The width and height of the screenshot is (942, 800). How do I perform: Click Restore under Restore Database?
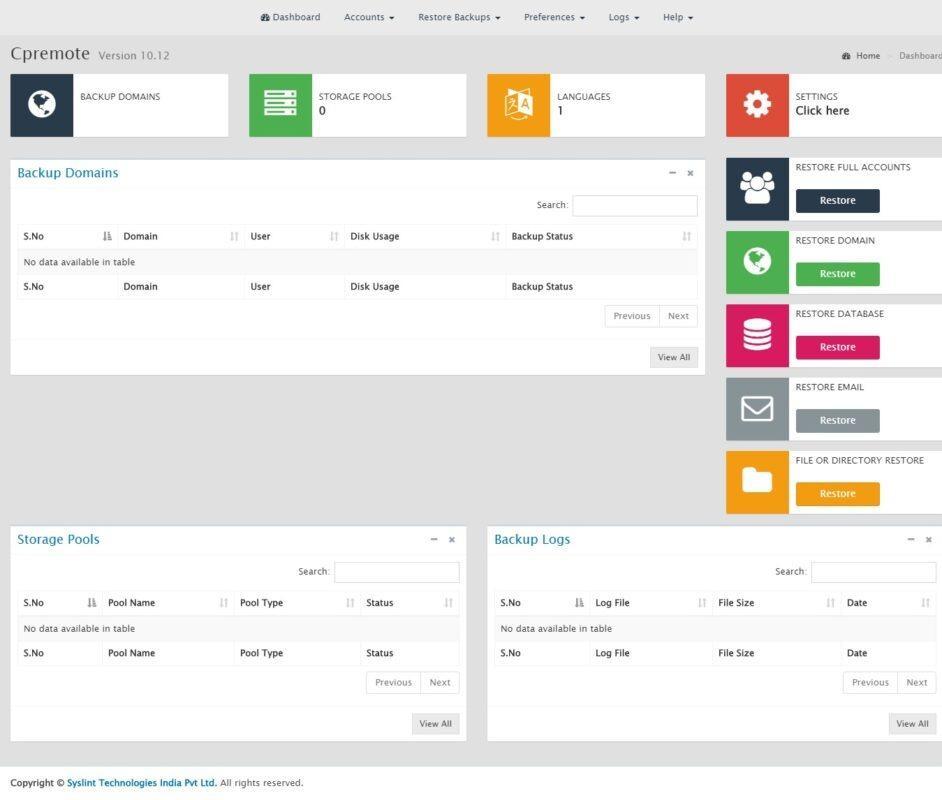click(837, 347)
